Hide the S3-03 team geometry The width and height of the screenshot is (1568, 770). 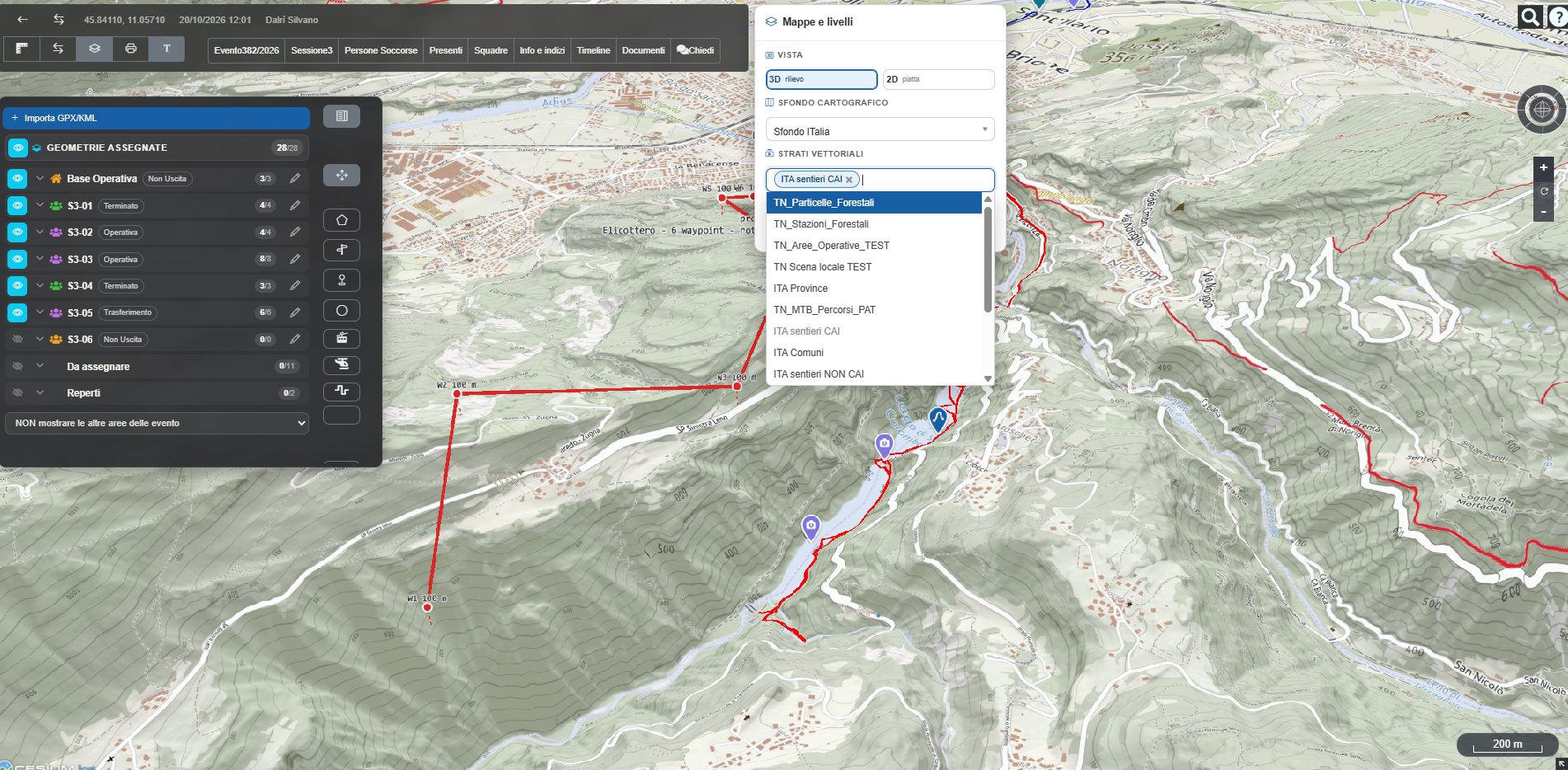(x=17, y=259)
